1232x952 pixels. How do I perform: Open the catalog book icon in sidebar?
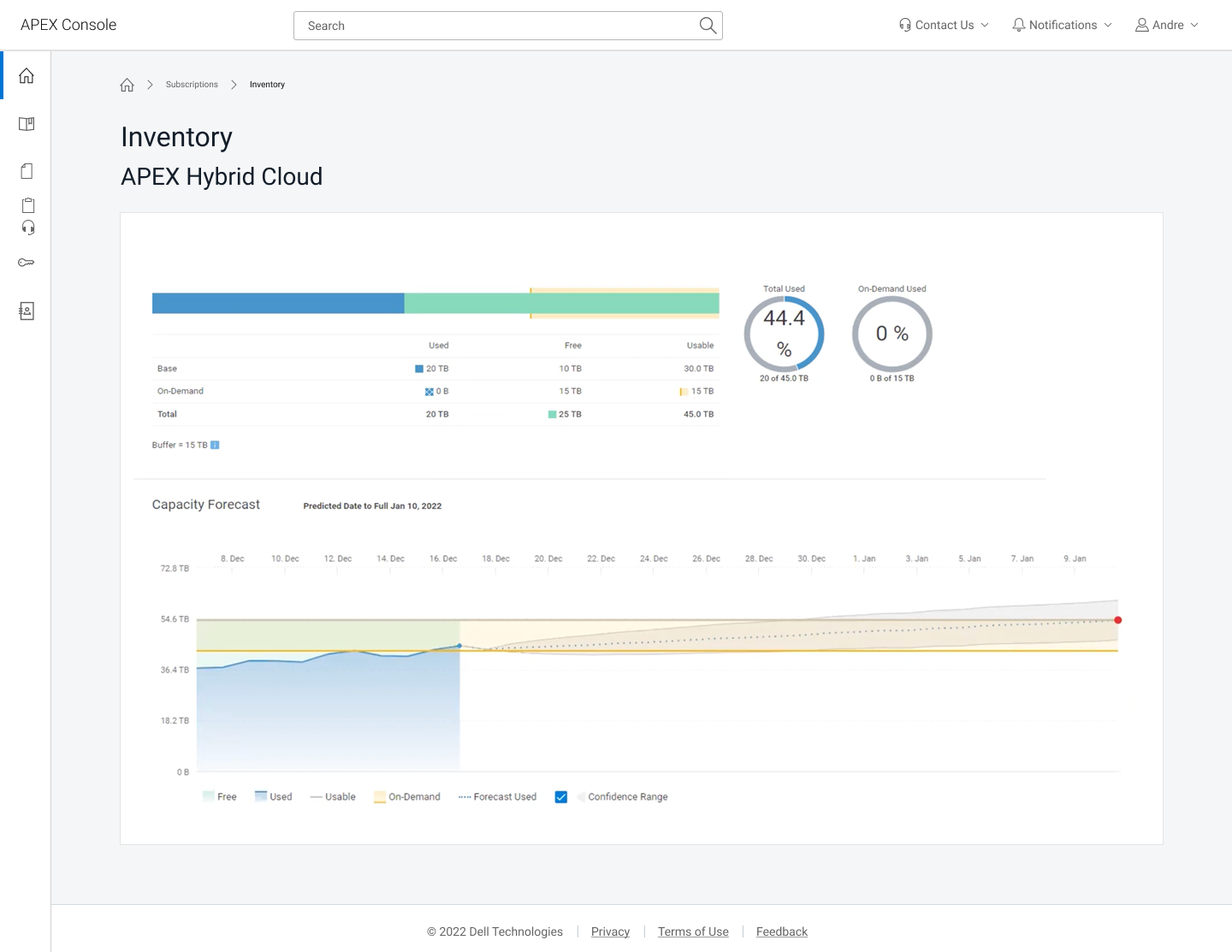click(27, 124)
